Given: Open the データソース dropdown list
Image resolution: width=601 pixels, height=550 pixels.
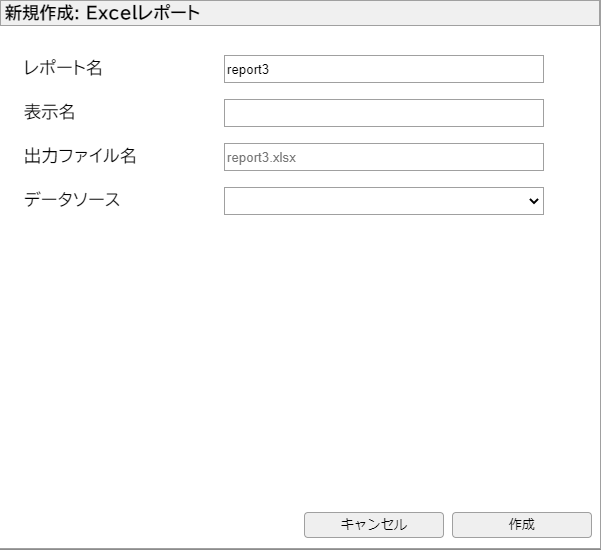Looking at the screenshot, I should (x=383, y=201).
